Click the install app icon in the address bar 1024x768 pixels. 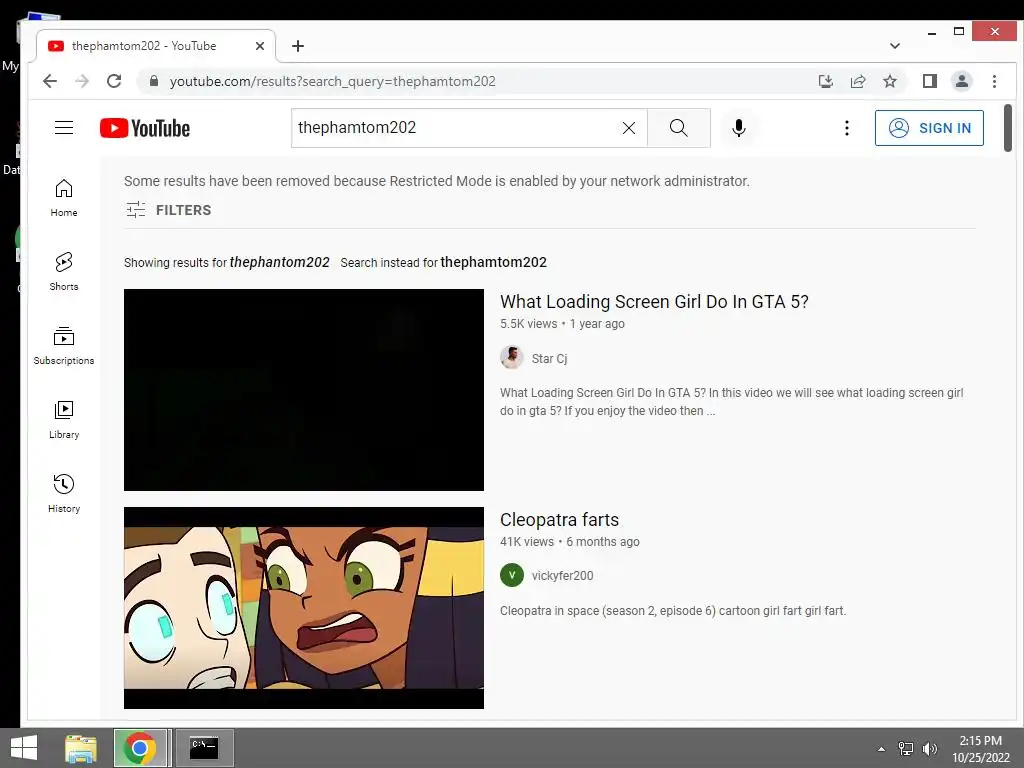coord(825,81)
